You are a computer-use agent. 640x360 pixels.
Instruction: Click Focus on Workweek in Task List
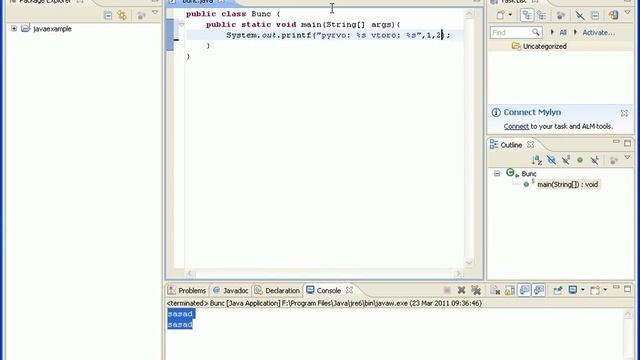point(561,16)
